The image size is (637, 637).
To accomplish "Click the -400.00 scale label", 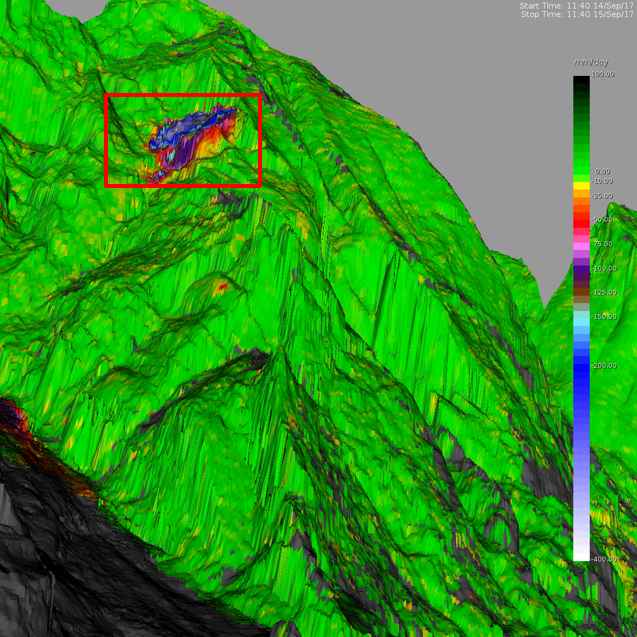I will coord(604,559).
